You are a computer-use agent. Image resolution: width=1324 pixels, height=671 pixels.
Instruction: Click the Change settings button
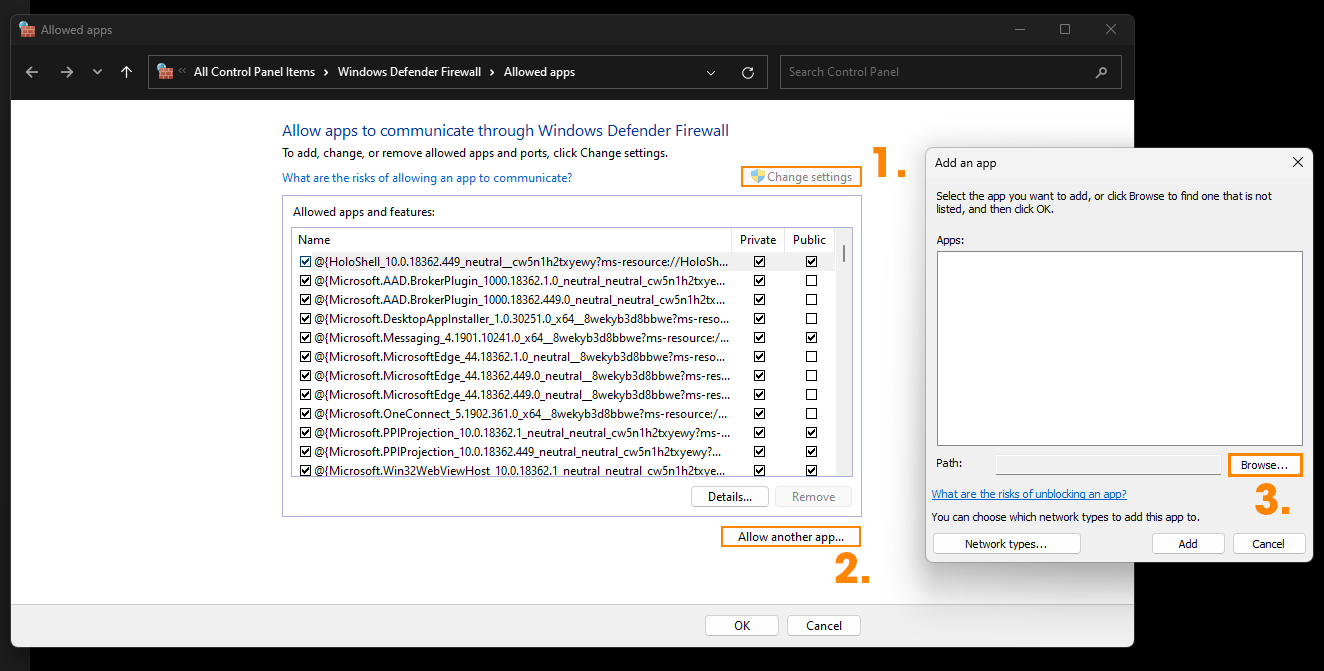(801, 177)
